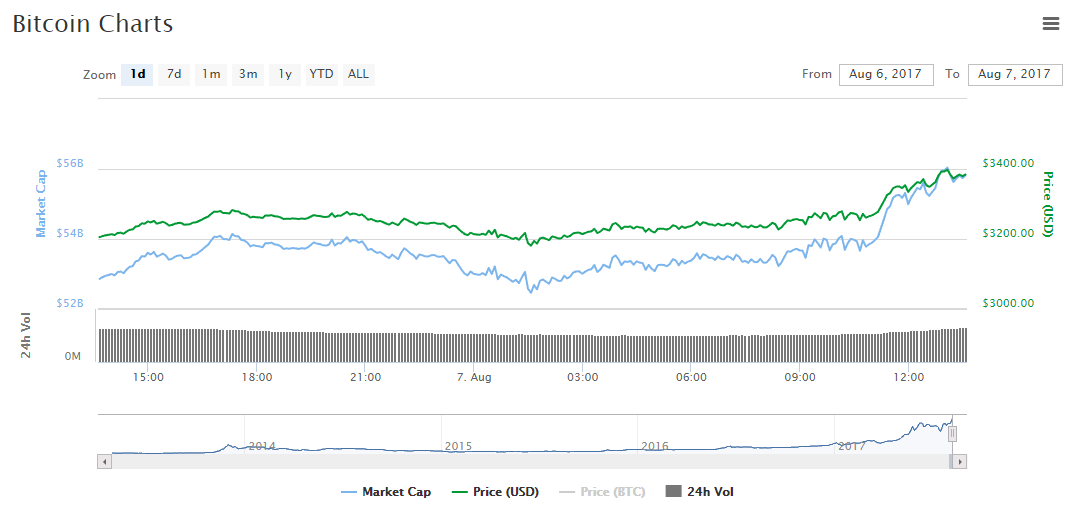The image size is (1081, 509).
Task: Select the 1m zoom range
Action: (x=211, y=74)
